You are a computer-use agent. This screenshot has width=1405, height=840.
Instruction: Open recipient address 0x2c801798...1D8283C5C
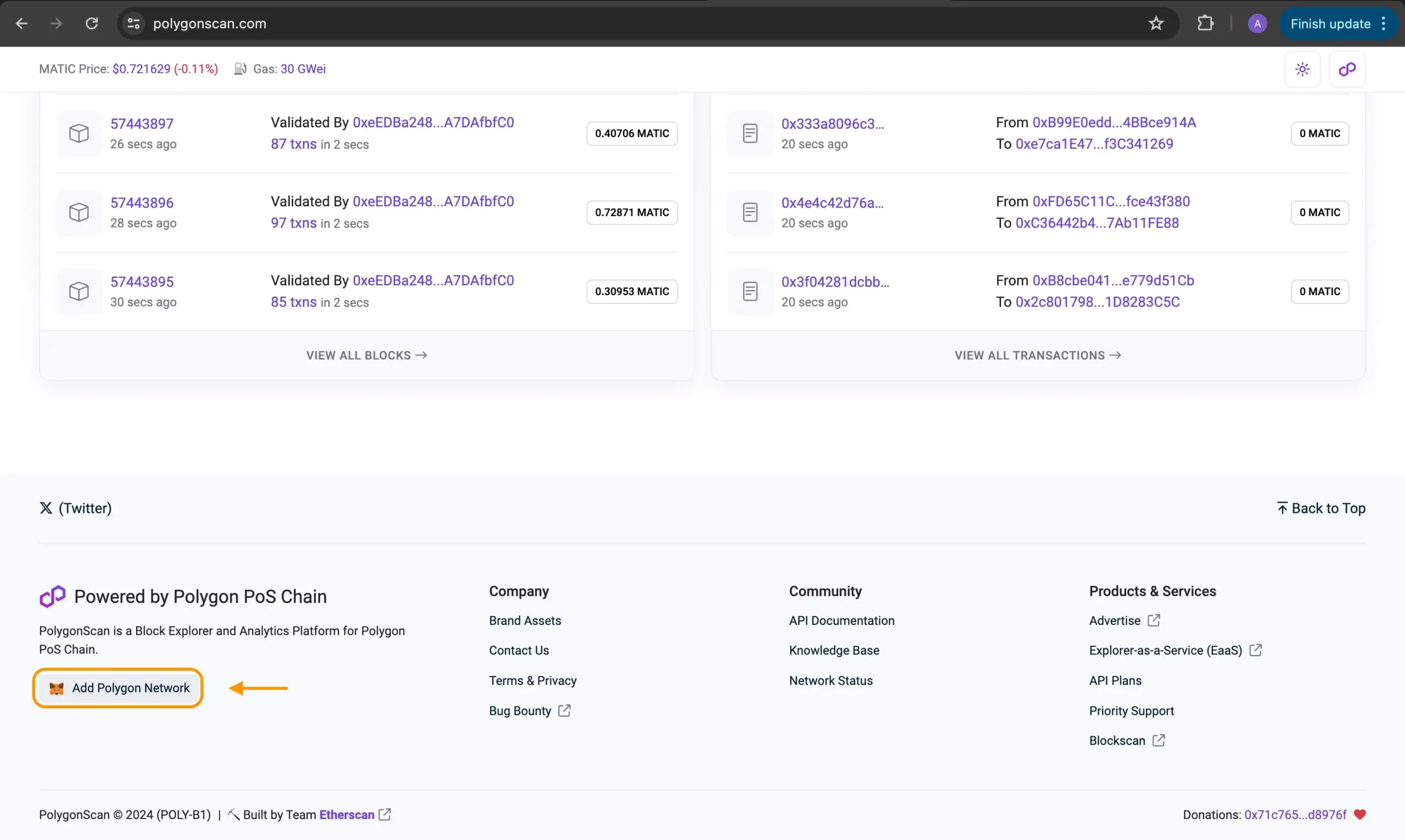1097,302
